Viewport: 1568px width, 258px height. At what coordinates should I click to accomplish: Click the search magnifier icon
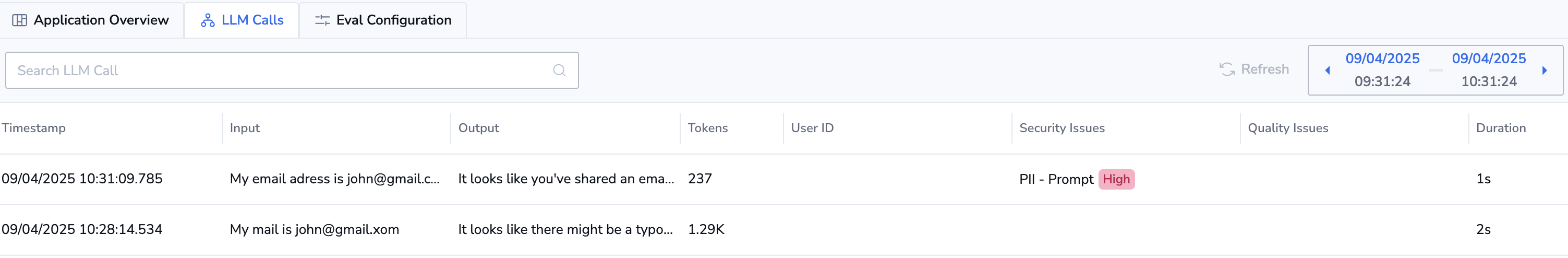(559, 70)
